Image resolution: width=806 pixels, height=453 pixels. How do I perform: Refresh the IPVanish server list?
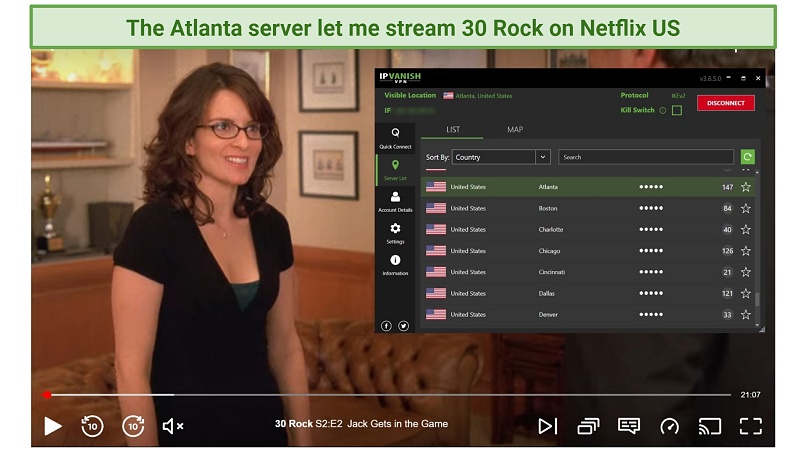click(x=747, y=157)
